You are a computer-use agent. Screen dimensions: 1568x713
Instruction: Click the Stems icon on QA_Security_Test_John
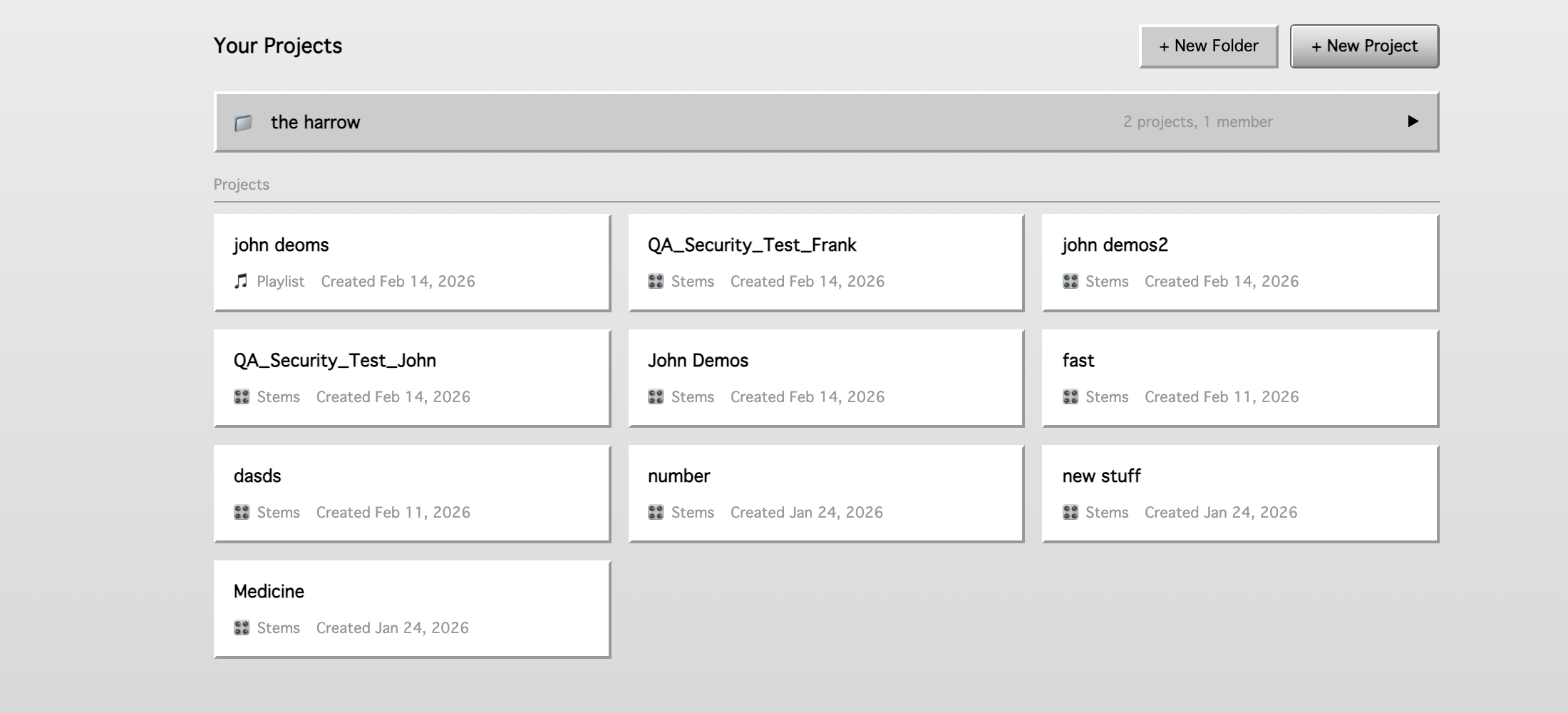click(241, 396)
